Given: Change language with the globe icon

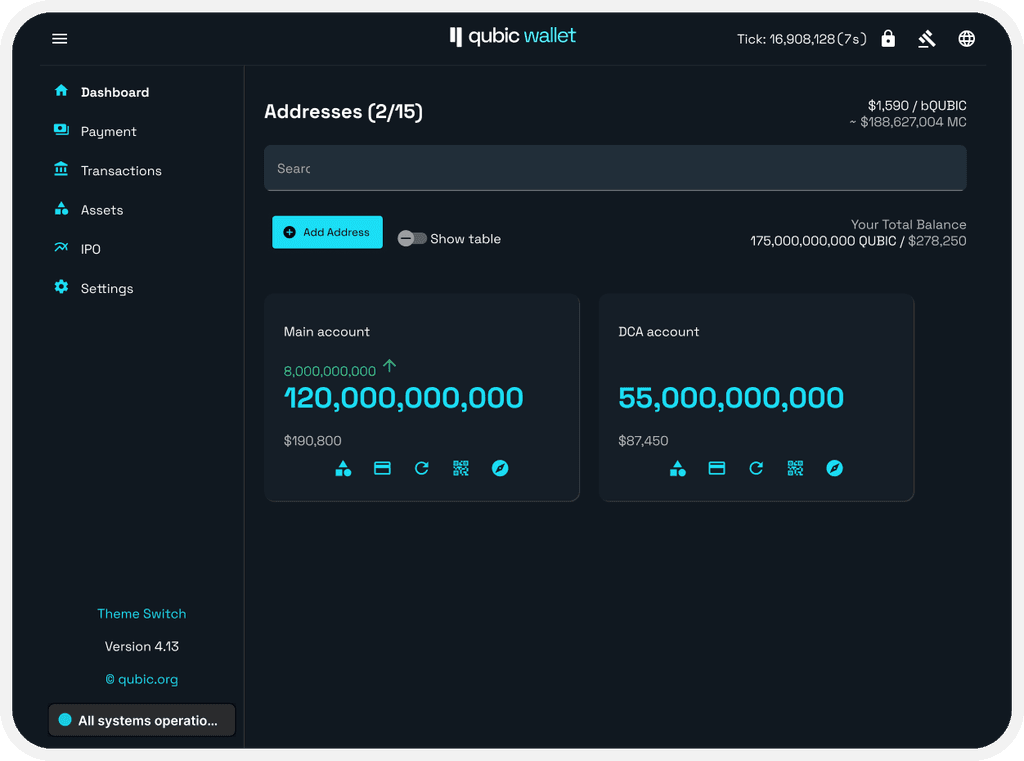Looking at the screenshot, I should tap(966, 38).
